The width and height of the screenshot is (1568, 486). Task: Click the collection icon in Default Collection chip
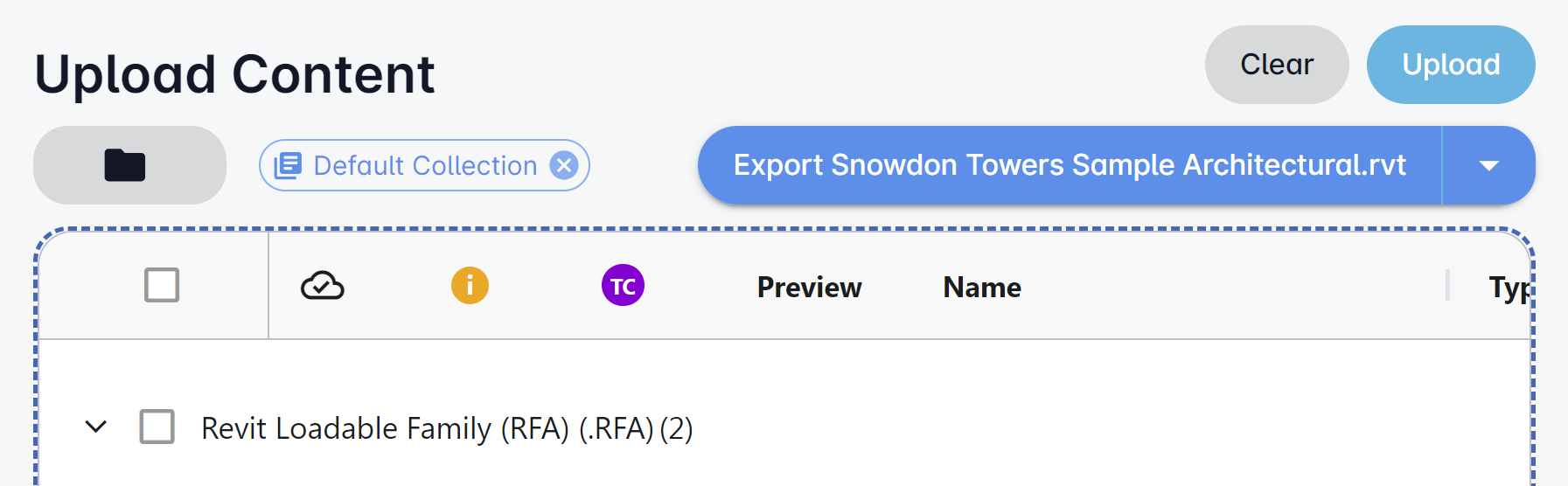click(288, 165)
